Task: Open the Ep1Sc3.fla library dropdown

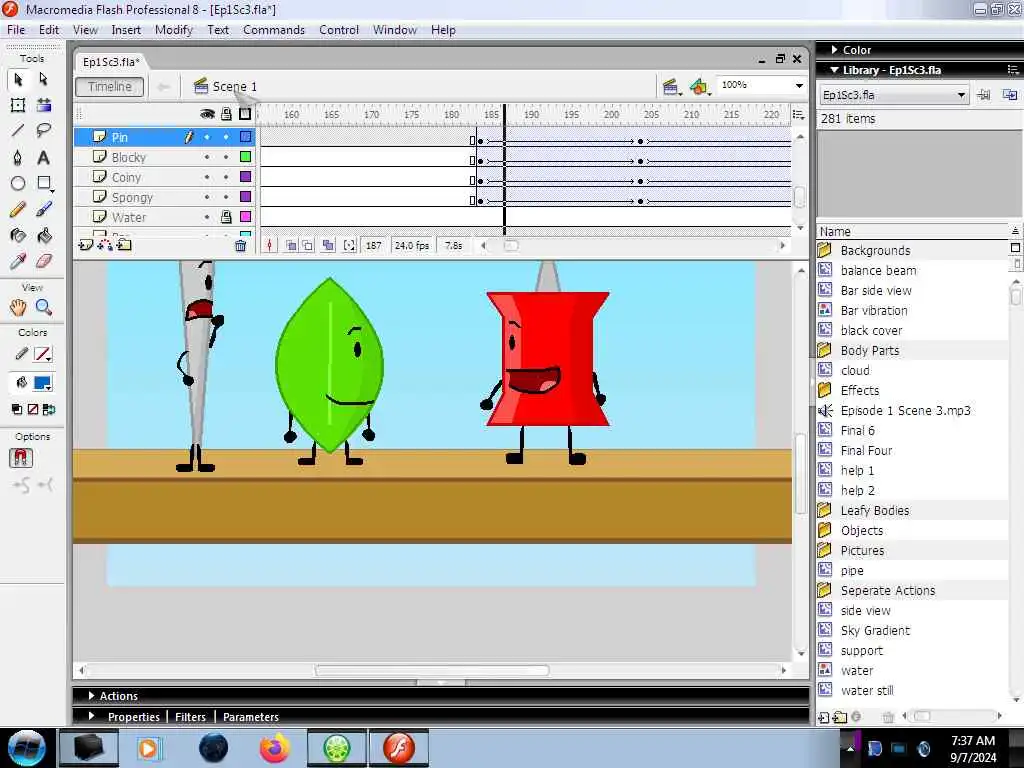Action: 893,95
